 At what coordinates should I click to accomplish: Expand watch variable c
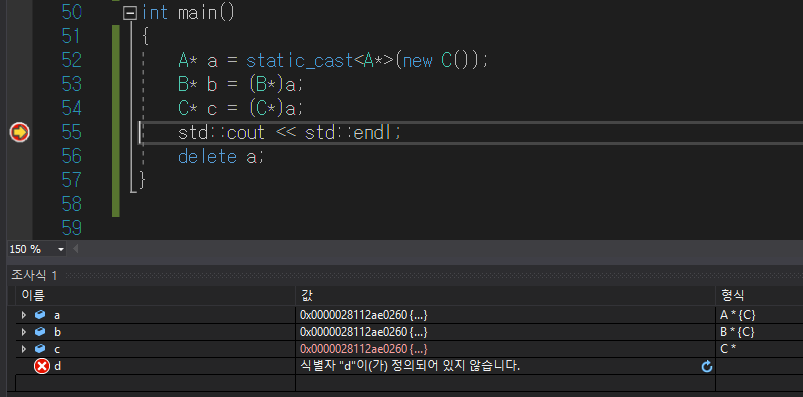tap(24, 349)
